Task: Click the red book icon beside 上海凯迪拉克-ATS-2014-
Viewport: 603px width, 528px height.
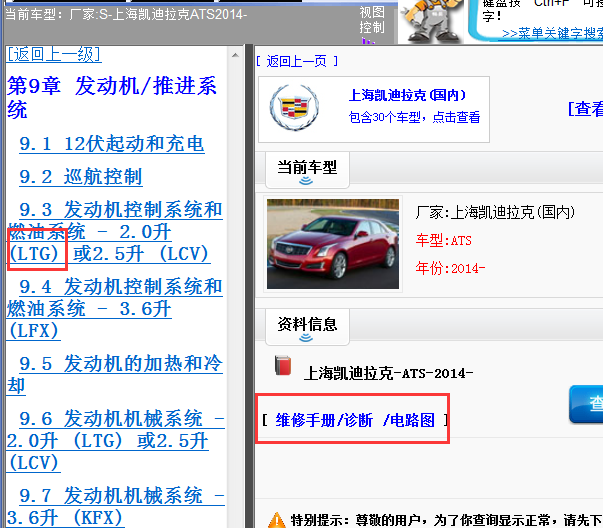Action: (x=283, y=366)
